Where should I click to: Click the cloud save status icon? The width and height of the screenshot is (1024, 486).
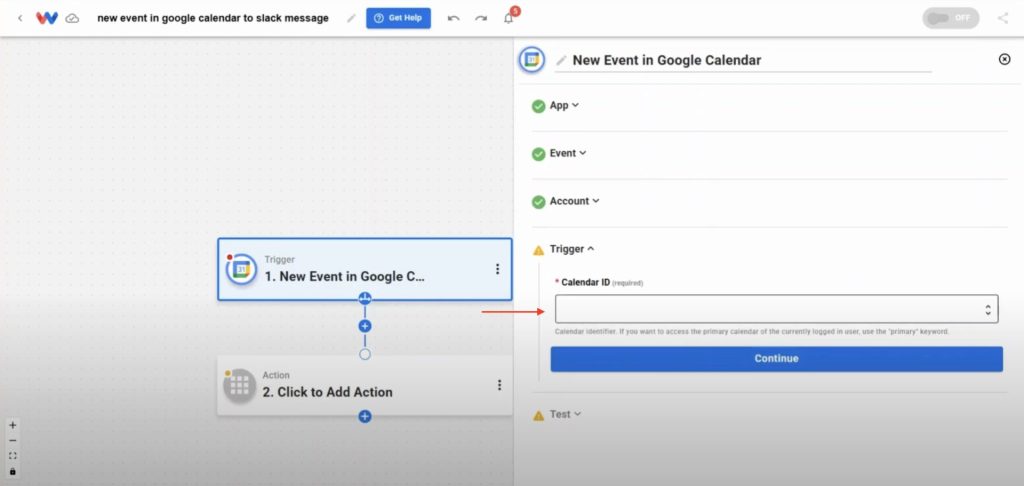(x=72, y=18)
